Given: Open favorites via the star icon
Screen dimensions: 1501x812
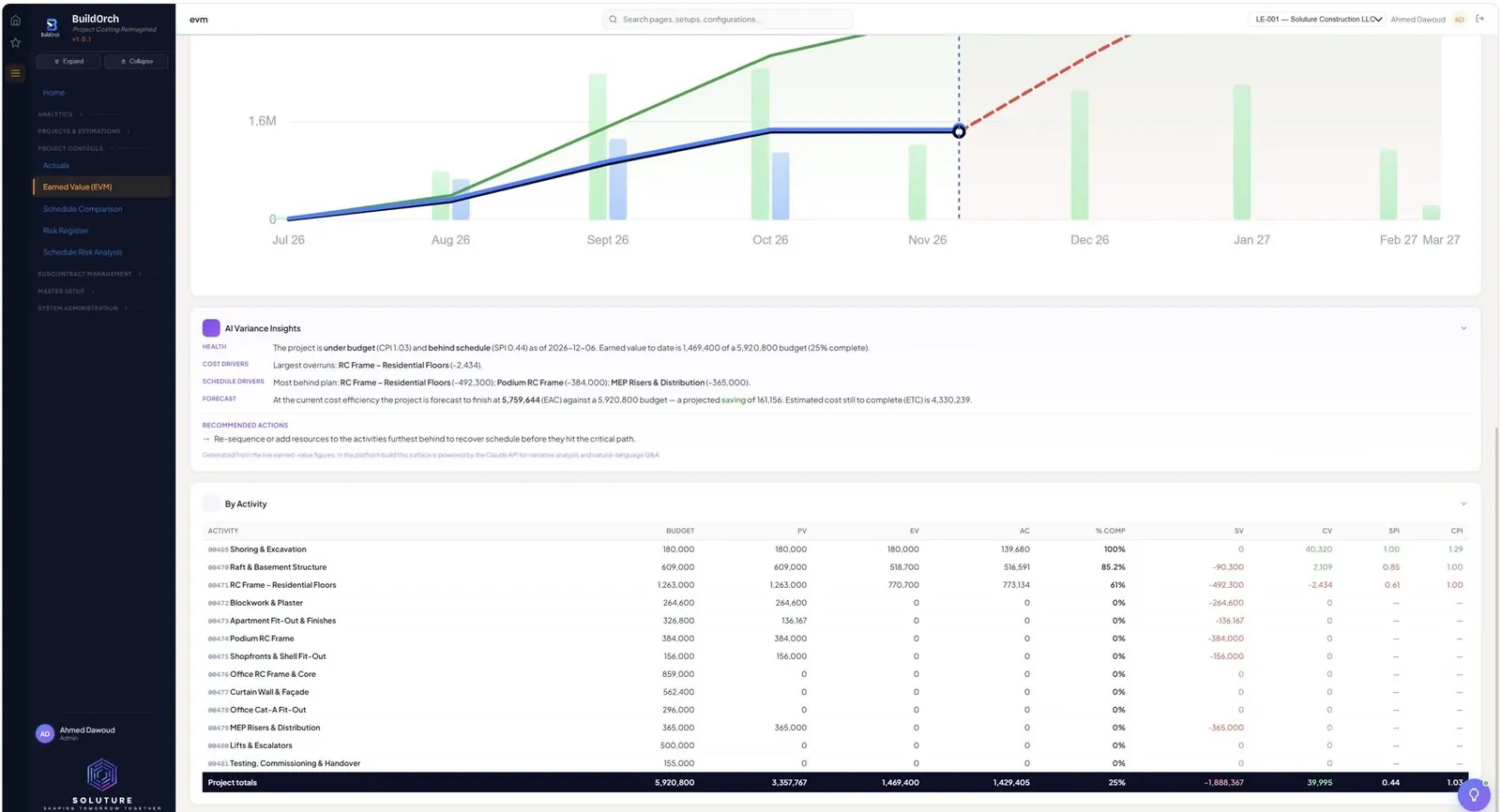Looking at the screenshot, I should tap(15, 42).
